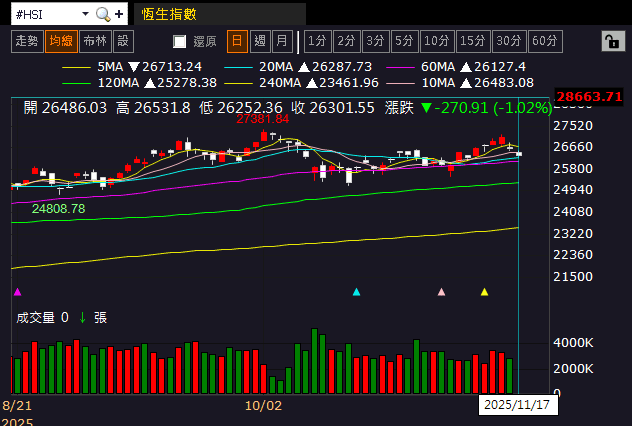Enable the 還原 checkbox
Viewport: 632px width, 426px height.
point(179,41)
